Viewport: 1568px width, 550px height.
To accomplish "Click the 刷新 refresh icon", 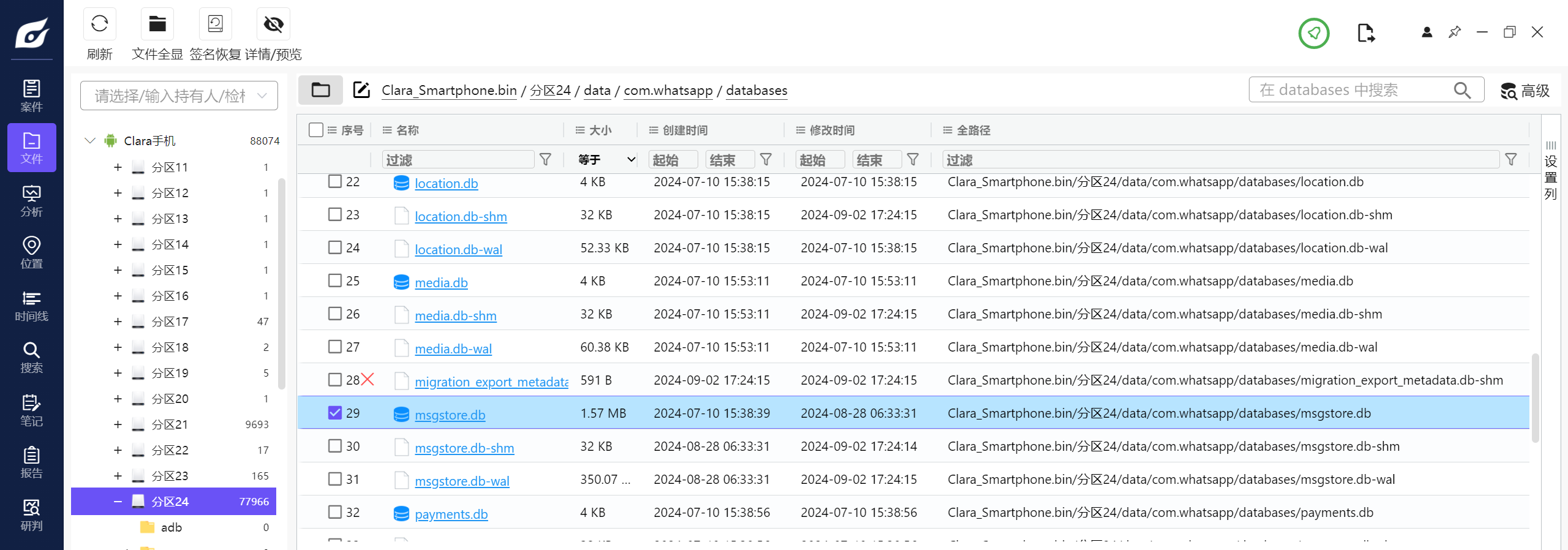I will [99, 24].
